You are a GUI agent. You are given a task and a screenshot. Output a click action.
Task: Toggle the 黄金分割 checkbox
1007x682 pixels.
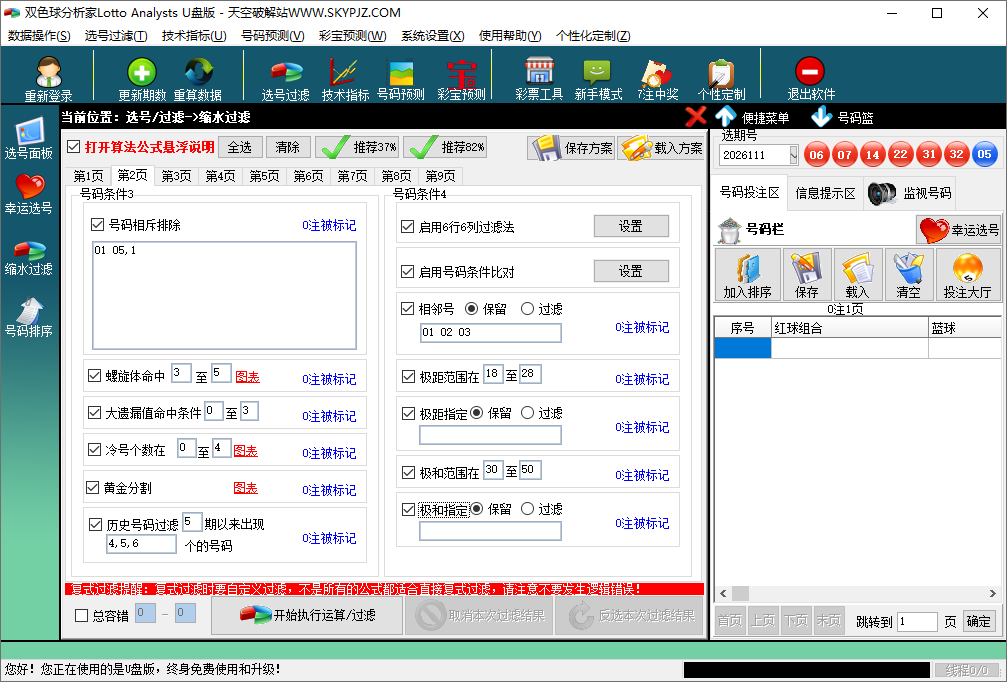coord(92,487)
